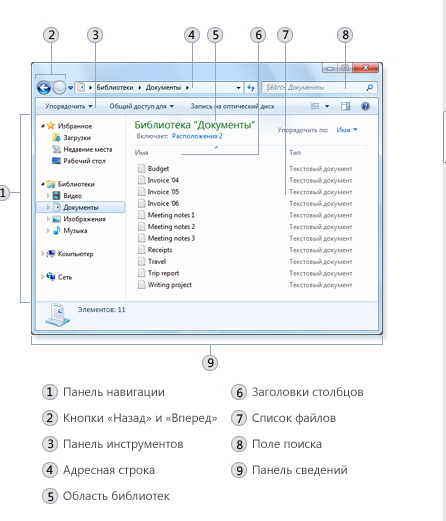Open Загрузки folder in favorites
This screenshot has width=446, height=521.
click(x=77, y=138)
